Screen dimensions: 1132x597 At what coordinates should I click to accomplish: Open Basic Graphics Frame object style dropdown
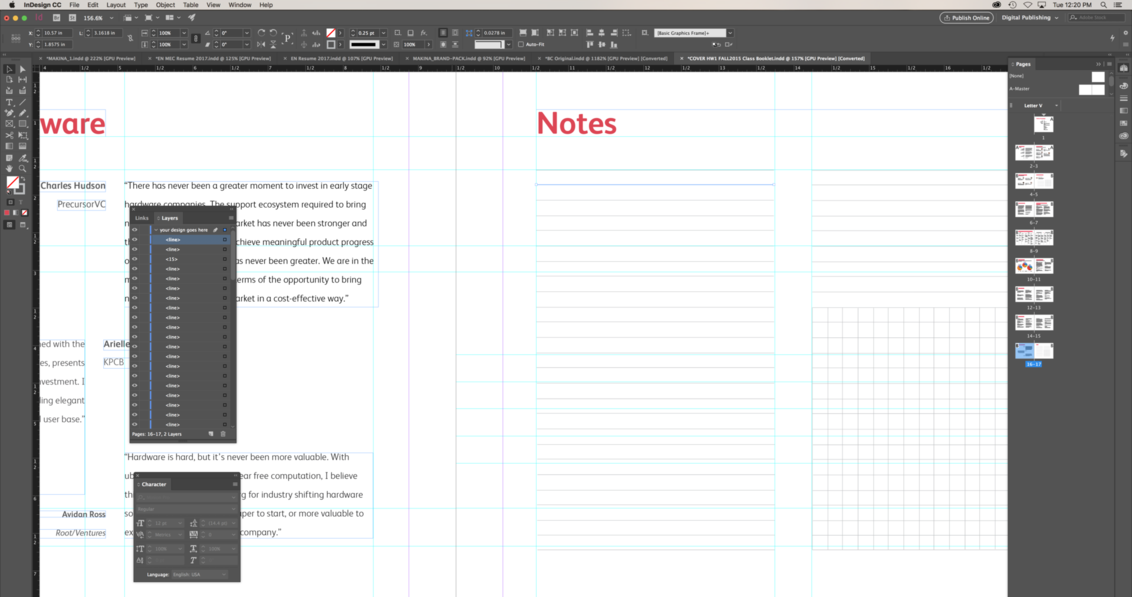pyautogui.click(x=730, y=33)
